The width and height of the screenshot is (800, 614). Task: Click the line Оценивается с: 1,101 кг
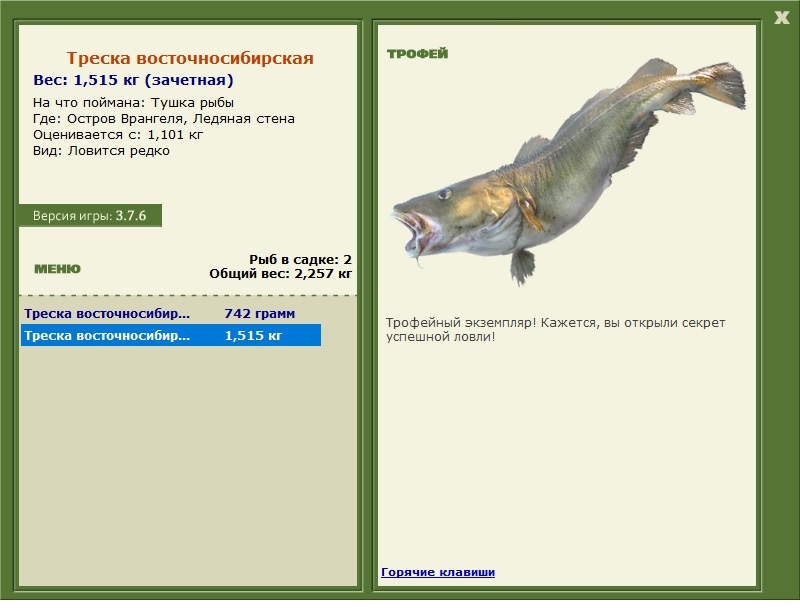pyautogui.click(x=118, y=135)
